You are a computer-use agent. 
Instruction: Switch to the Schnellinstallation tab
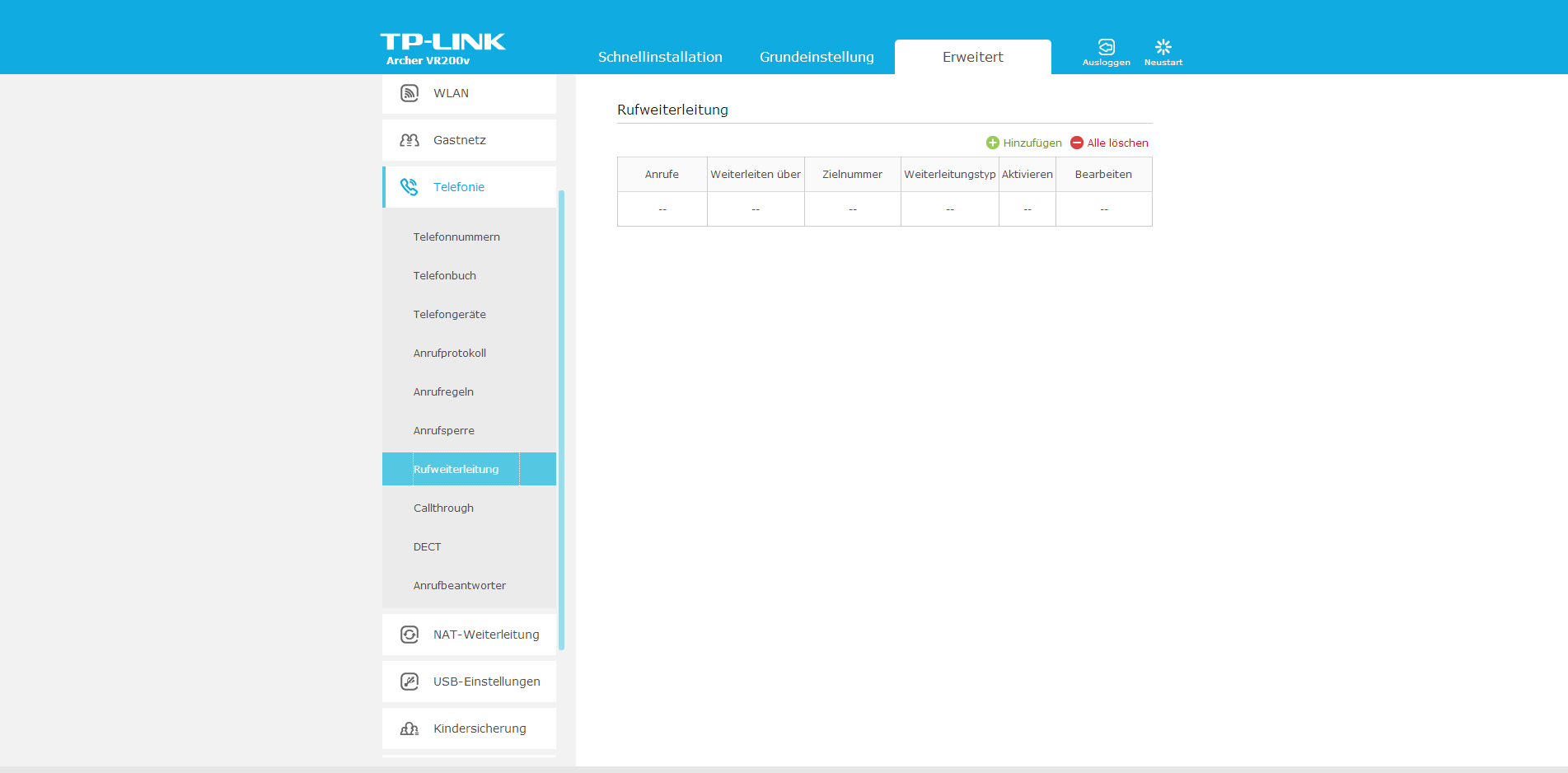point(660,57)
